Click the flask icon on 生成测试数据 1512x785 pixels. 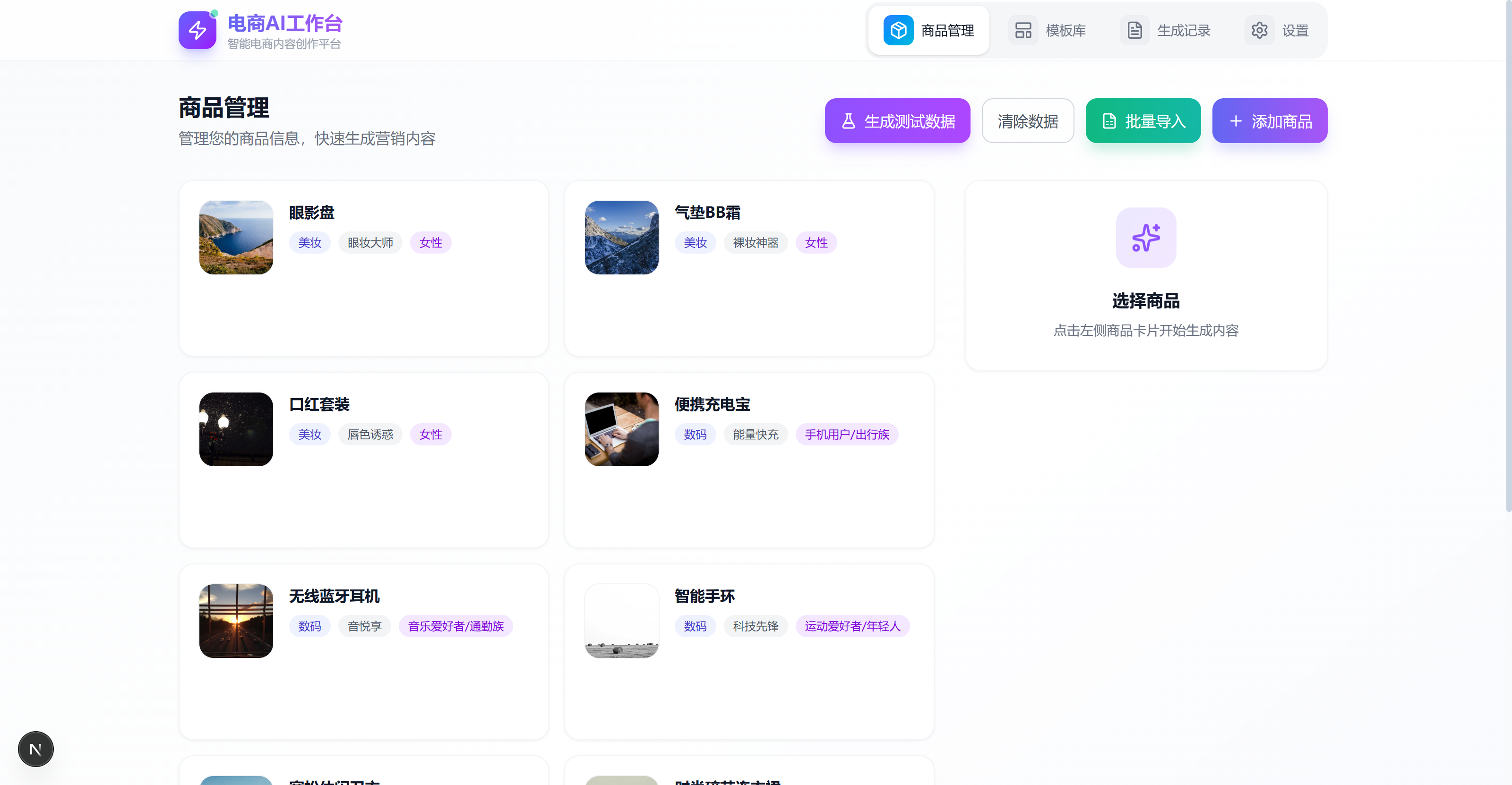tap(848, 121)
